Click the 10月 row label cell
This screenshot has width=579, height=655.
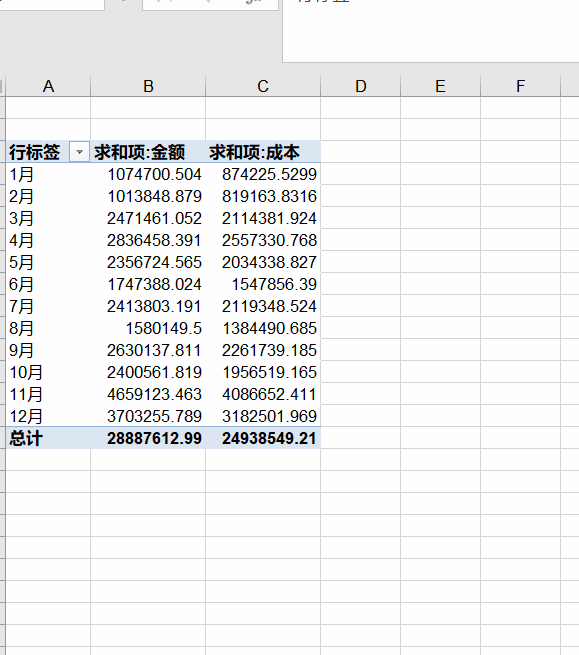click(48, 372)
